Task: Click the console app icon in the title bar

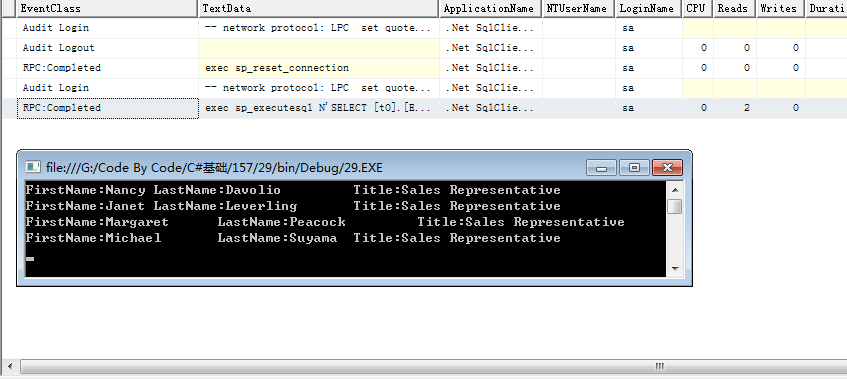Action: 33,167
